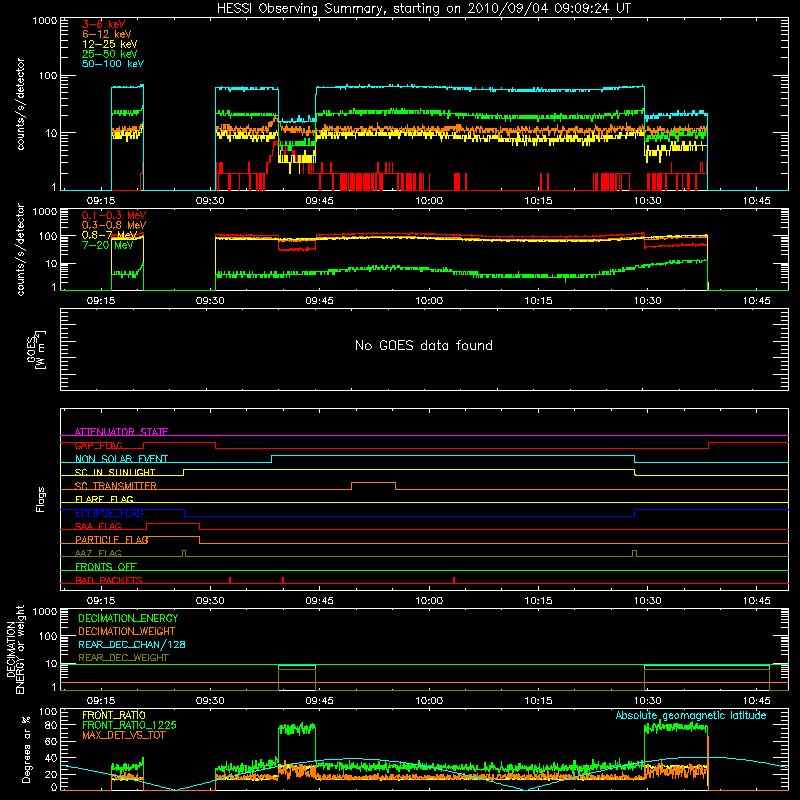
Task: Click the DECIMATION ENERGY or weight axis title
Action: (15, 649)
